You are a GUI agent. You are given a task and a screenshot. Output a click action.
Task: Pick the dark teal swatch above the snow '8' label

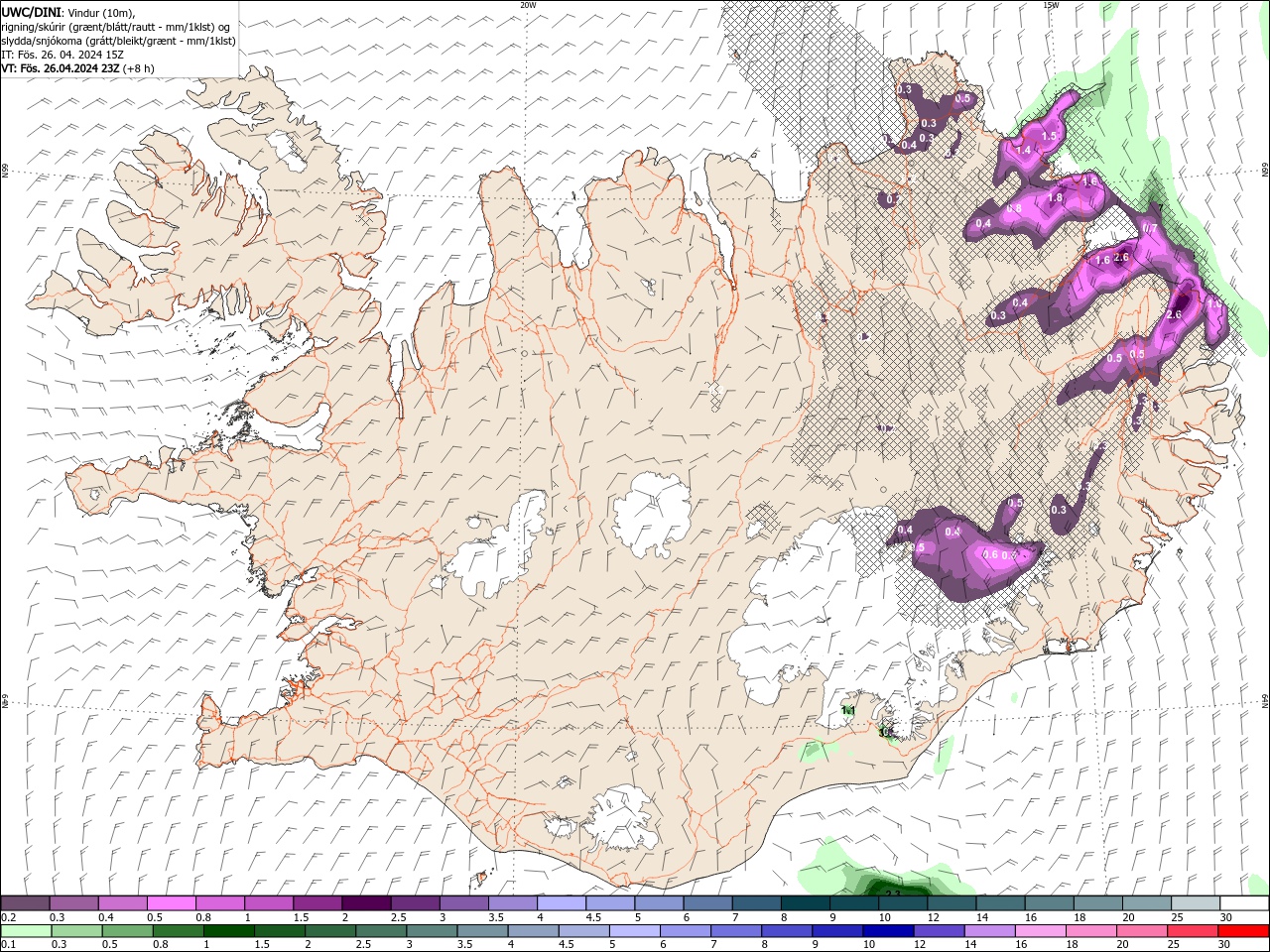click(804, 903)
